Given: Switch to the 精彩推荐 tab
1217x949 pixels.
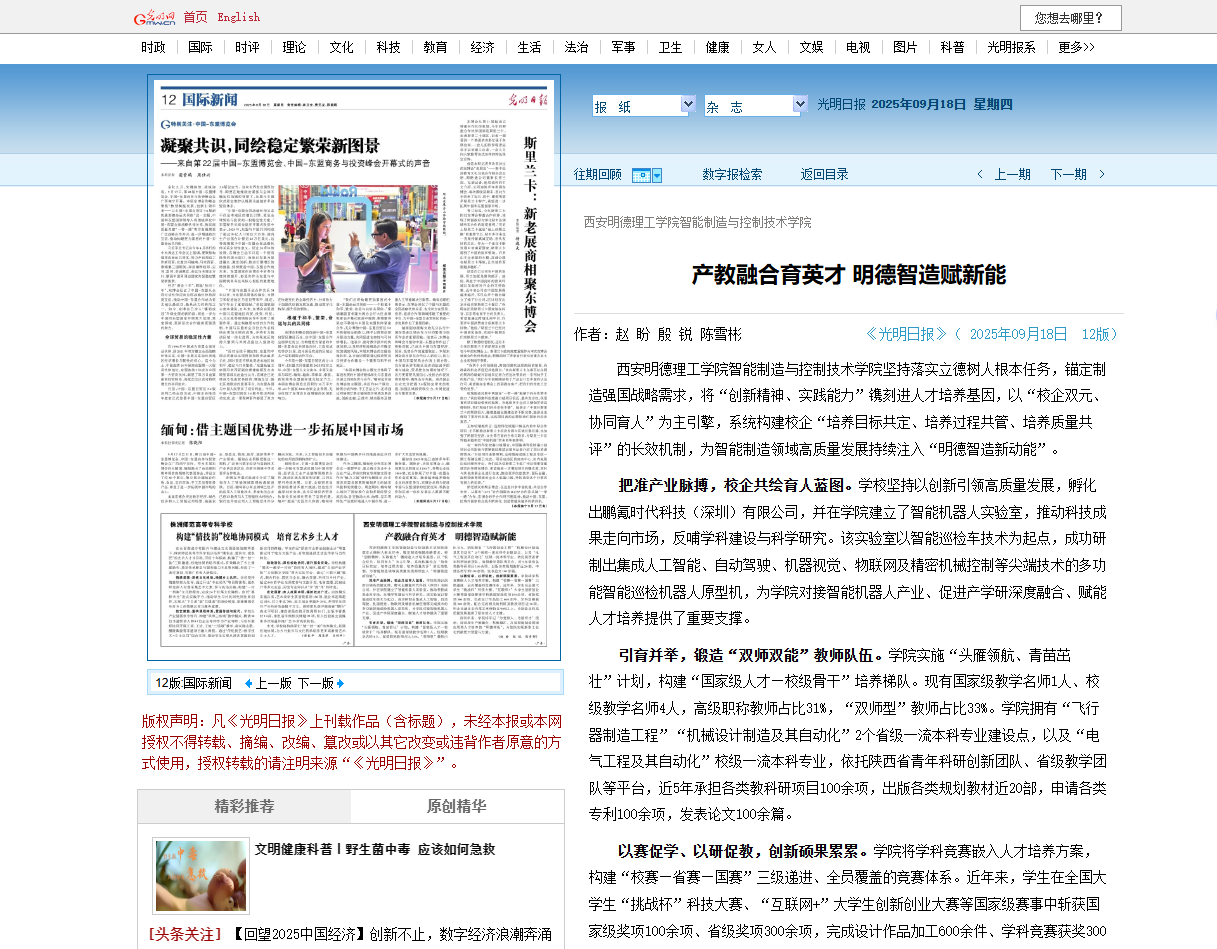Looking at the screenshot, I should click(x=244, y=807).
